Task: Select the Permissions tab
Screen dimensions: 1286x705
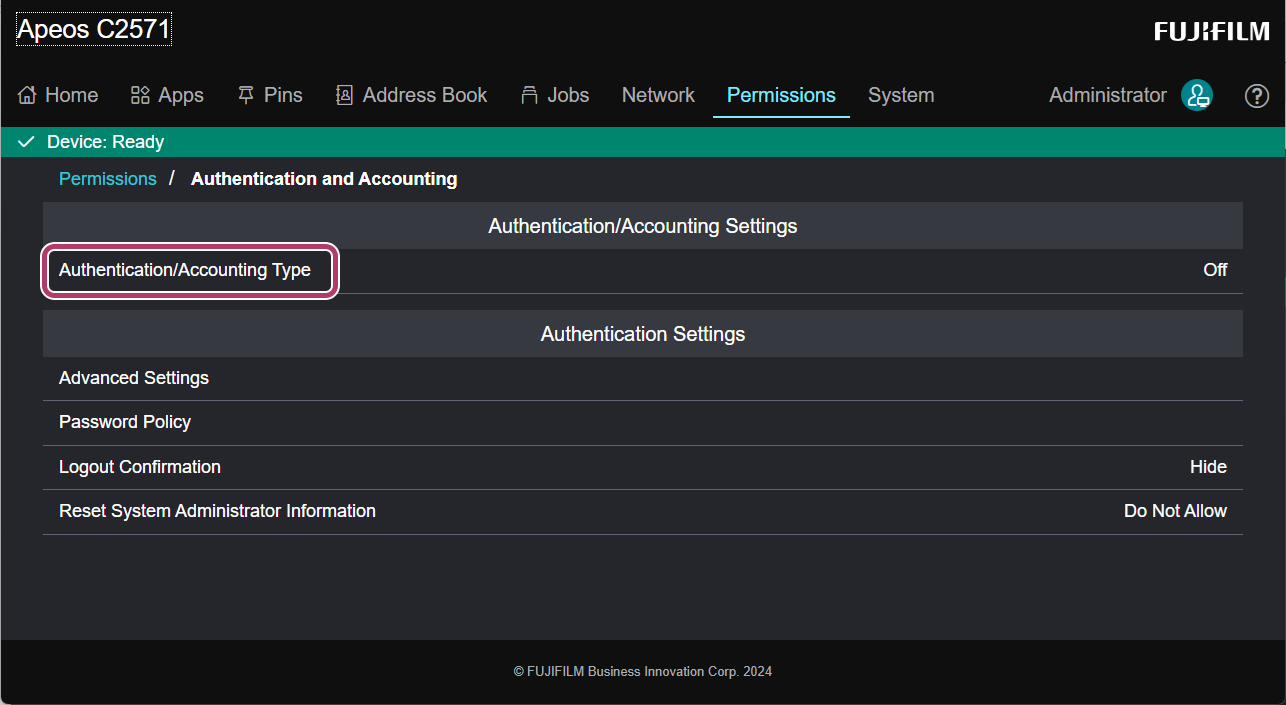Action: pyautogui.click(x=781, y=95)
